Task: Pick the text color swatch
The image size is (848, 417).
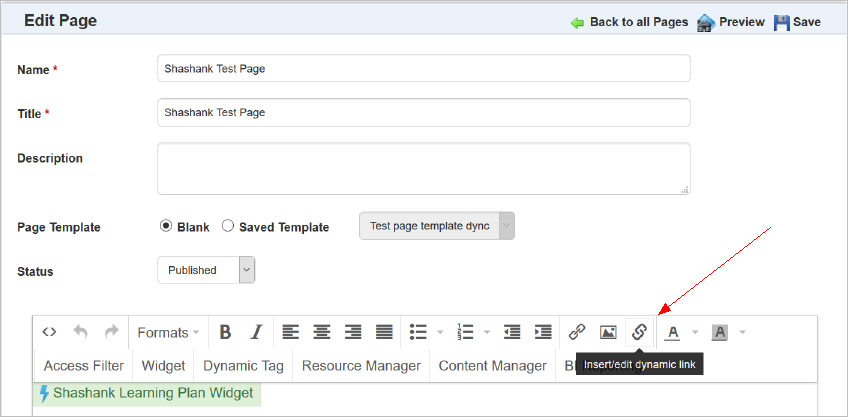Action: click(673, 332)
